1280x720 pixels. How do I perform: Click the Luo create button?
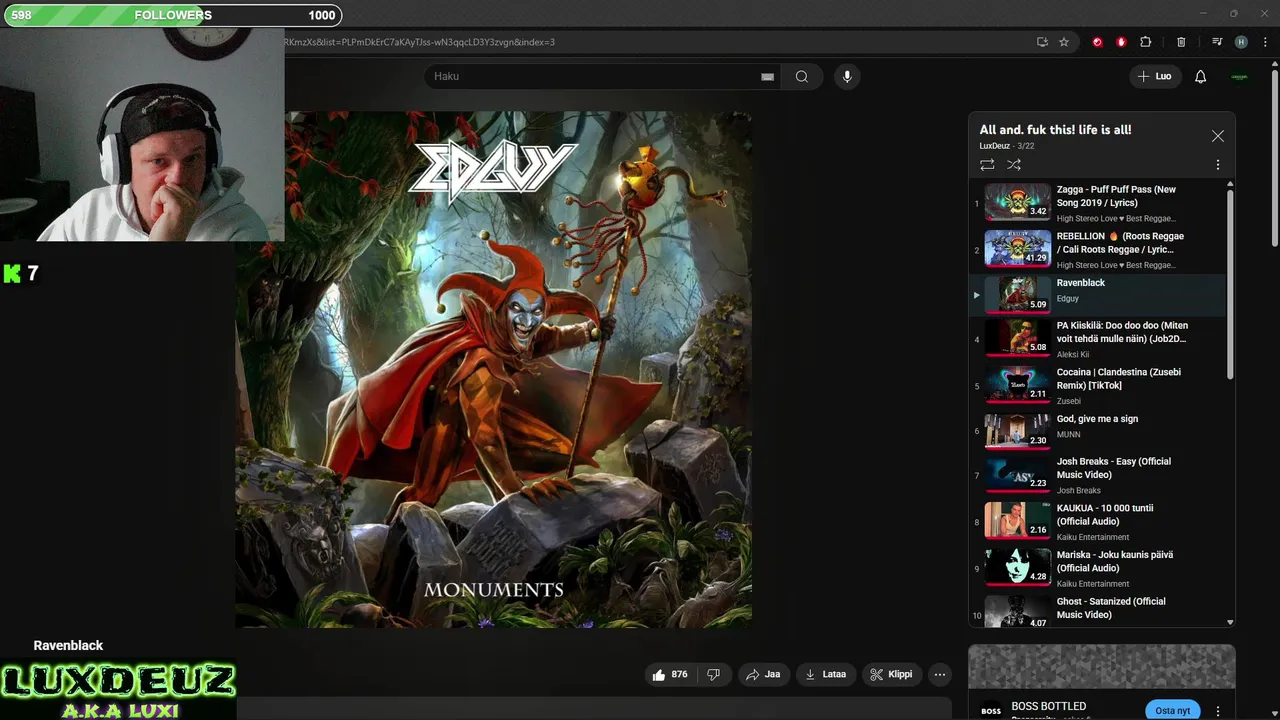click(1155, 76)
